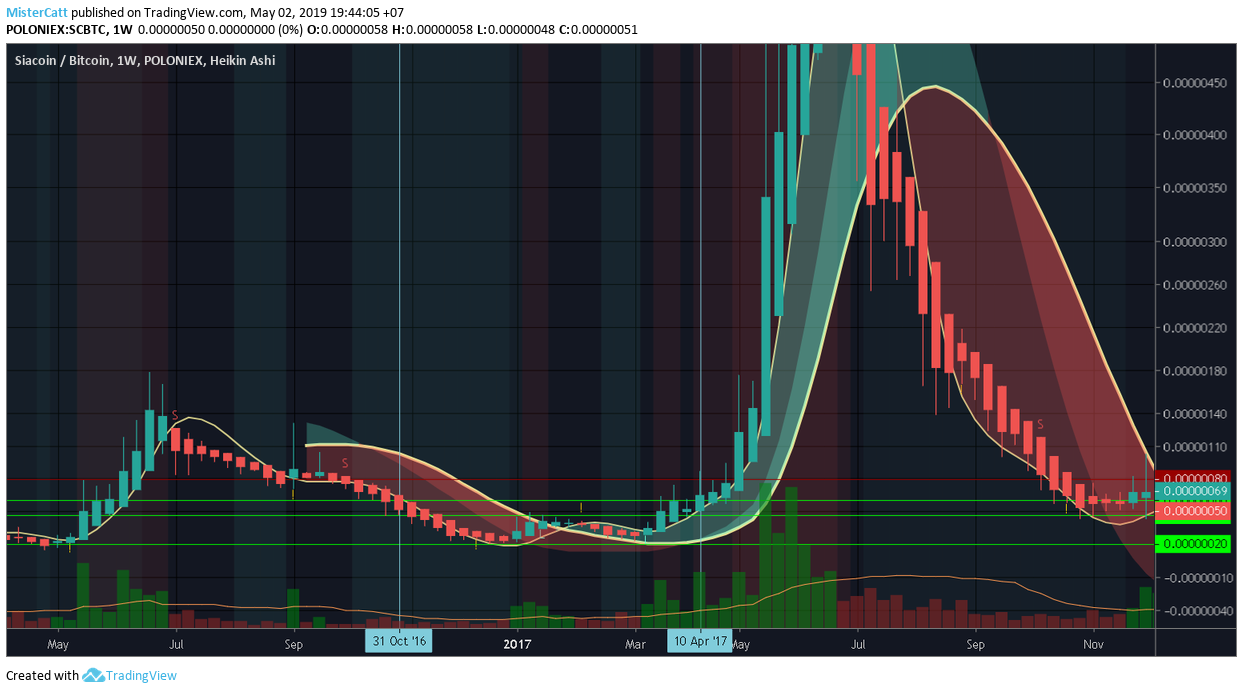Click the 0.00000400 price axis value
Screen dimensions: 1243x693
coord(1196,135)
